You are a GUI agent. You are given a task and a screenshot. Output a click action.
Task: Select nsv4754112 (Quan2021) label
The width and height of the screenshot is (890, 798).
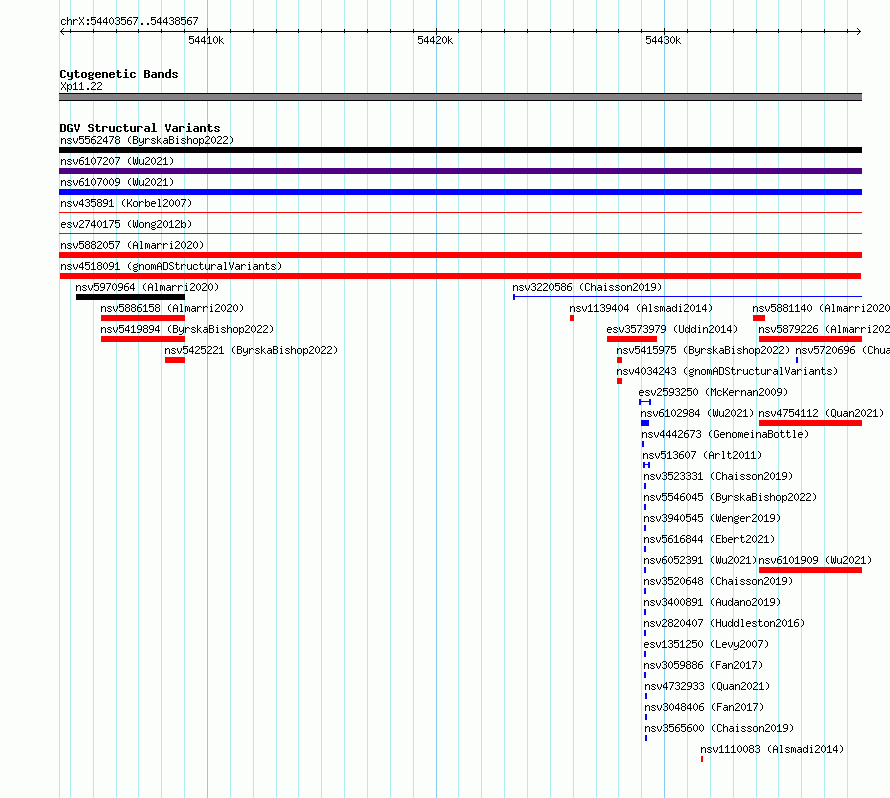point(821,413)
